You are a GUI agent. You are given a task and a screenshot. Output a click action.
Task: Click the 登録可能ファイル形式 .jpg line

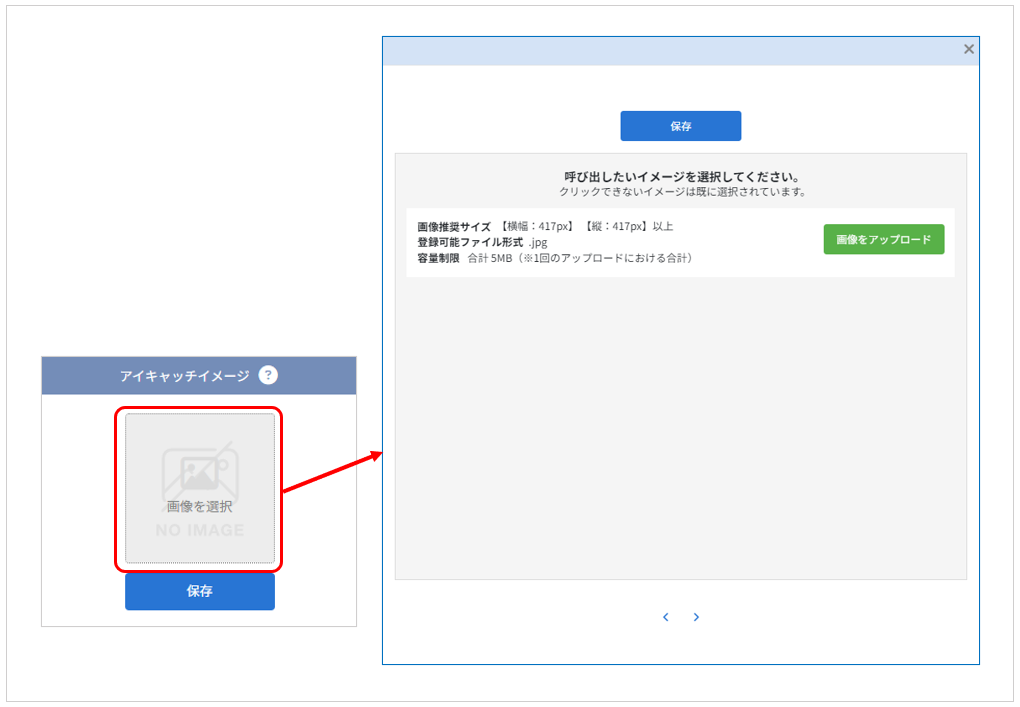tap(483, 242)
